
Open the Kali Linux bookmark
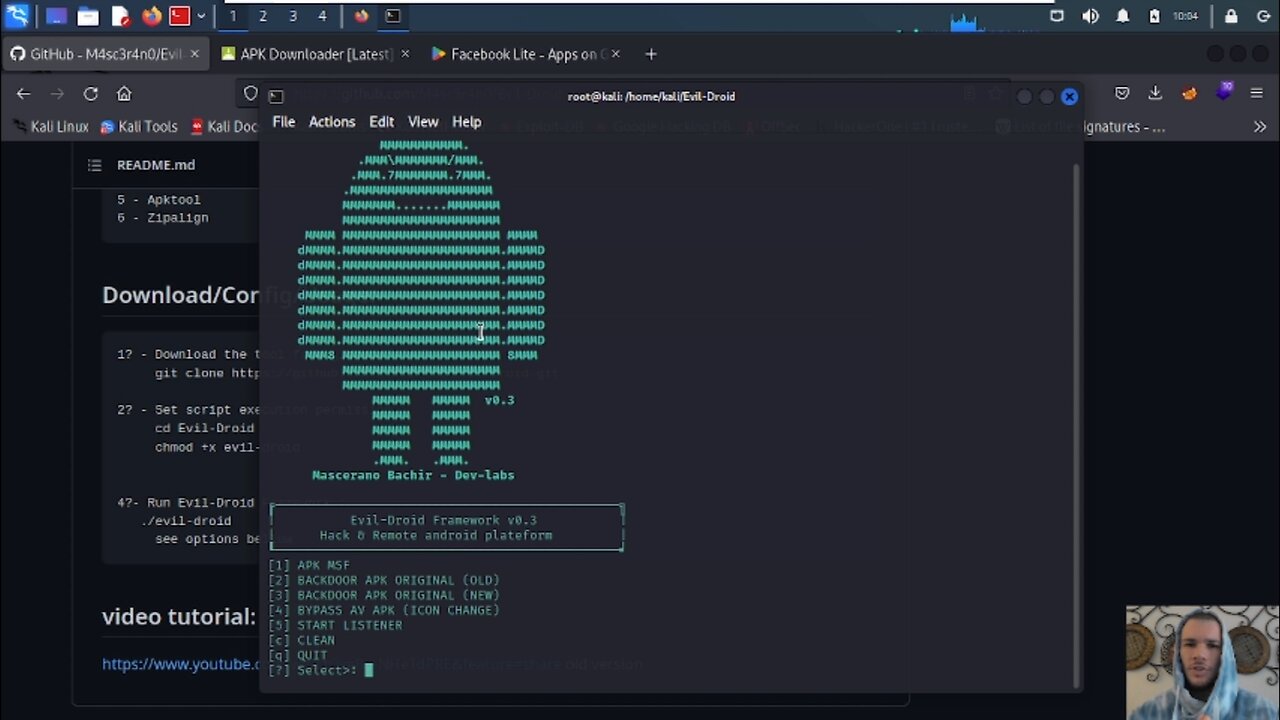click(52, 127)
